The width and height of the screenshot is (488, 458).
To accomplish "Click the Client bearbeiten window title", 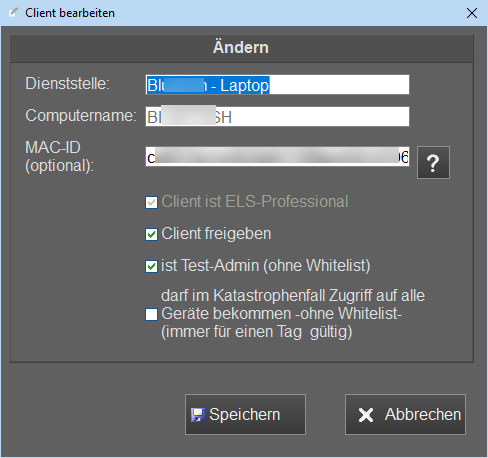I will (x=70, y=13).
